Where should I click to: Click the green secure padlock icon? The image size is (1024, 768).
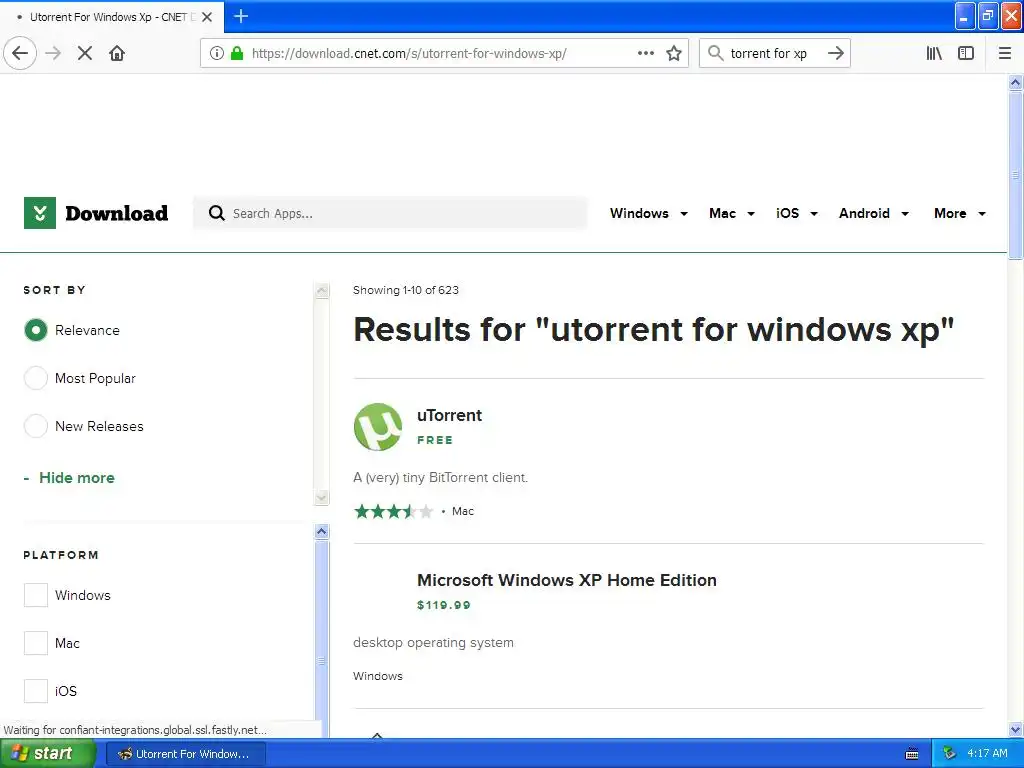click(237, 53)
